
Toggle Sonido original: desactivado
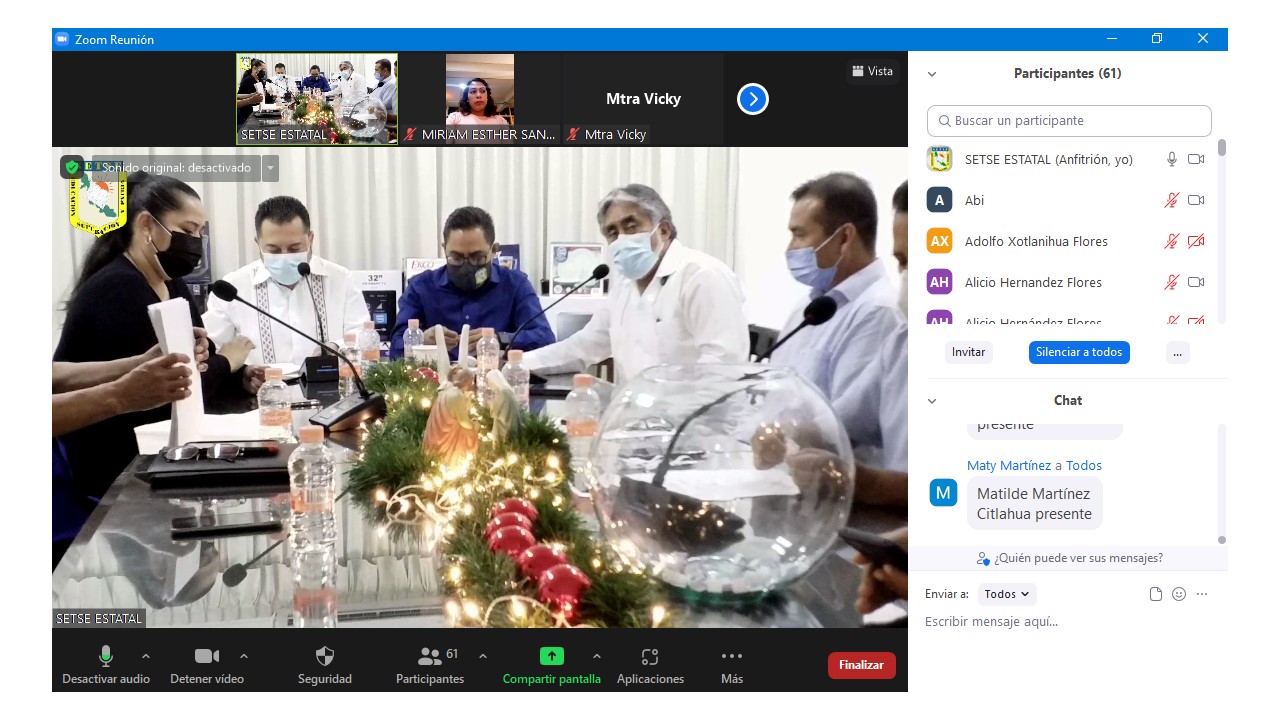click(x=176, y=168)
